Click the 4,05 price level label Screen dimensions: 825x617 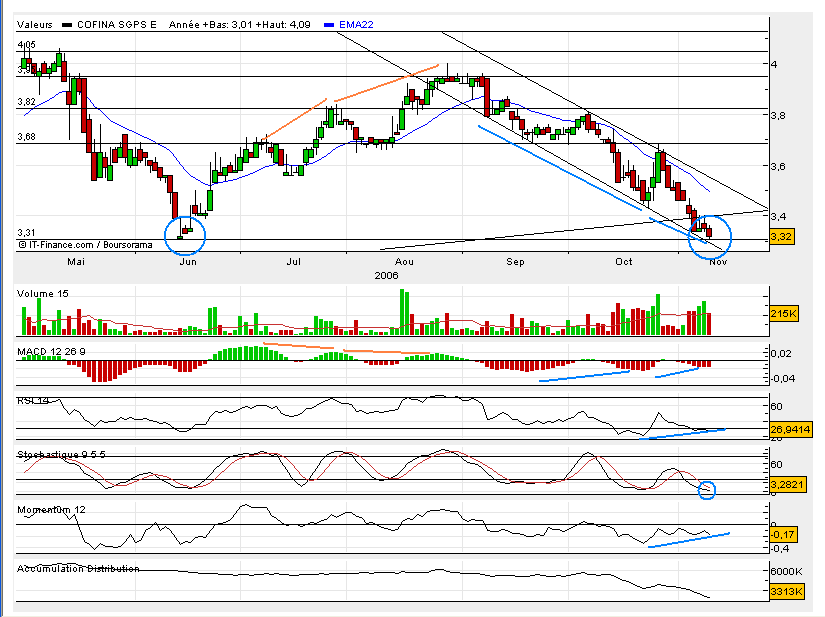[x=26, y=45]
